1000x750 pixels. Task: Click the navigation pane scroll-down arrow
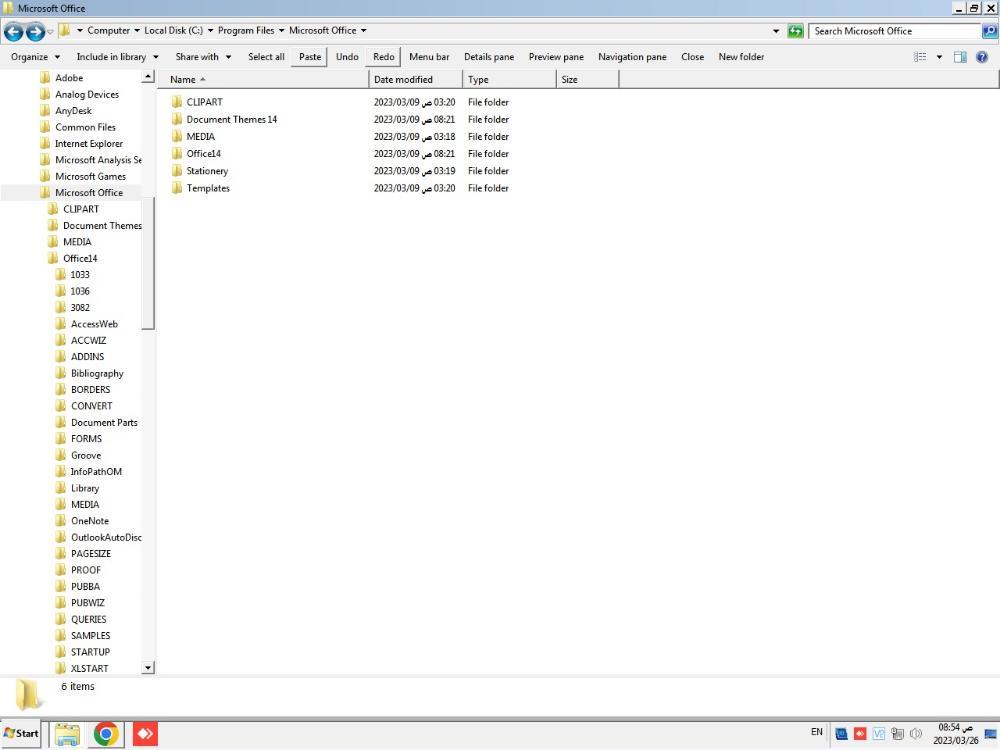148,668
